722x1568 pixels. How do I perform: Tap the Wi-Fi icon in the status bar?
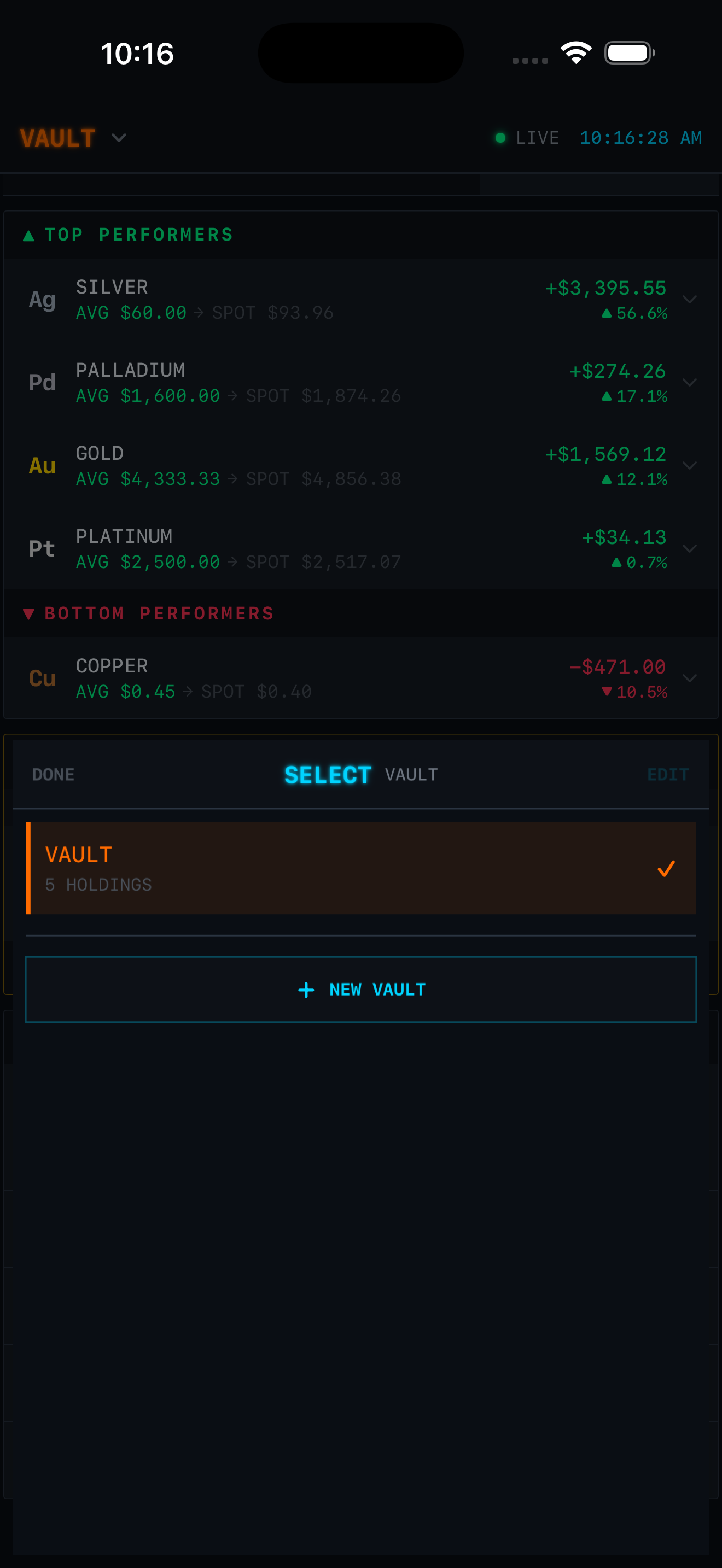click(x=575, y=53)
